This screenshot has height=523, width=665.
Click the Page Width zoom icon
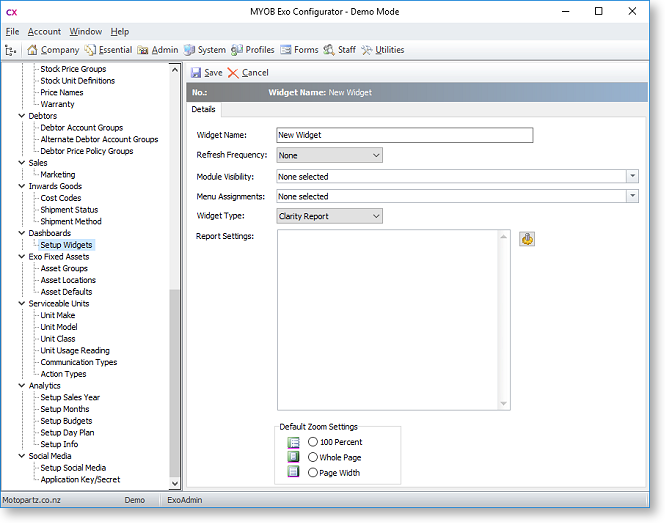pyautogui.click(x=293, y=472)
